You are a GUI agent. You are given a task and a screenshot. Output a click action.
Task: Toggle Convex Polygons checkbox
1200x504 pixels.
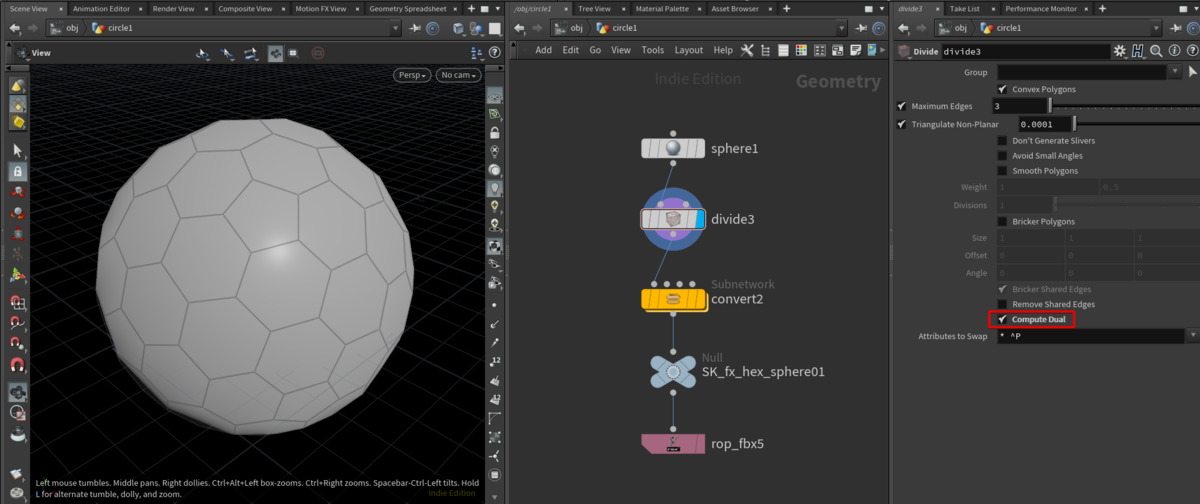1003,89
